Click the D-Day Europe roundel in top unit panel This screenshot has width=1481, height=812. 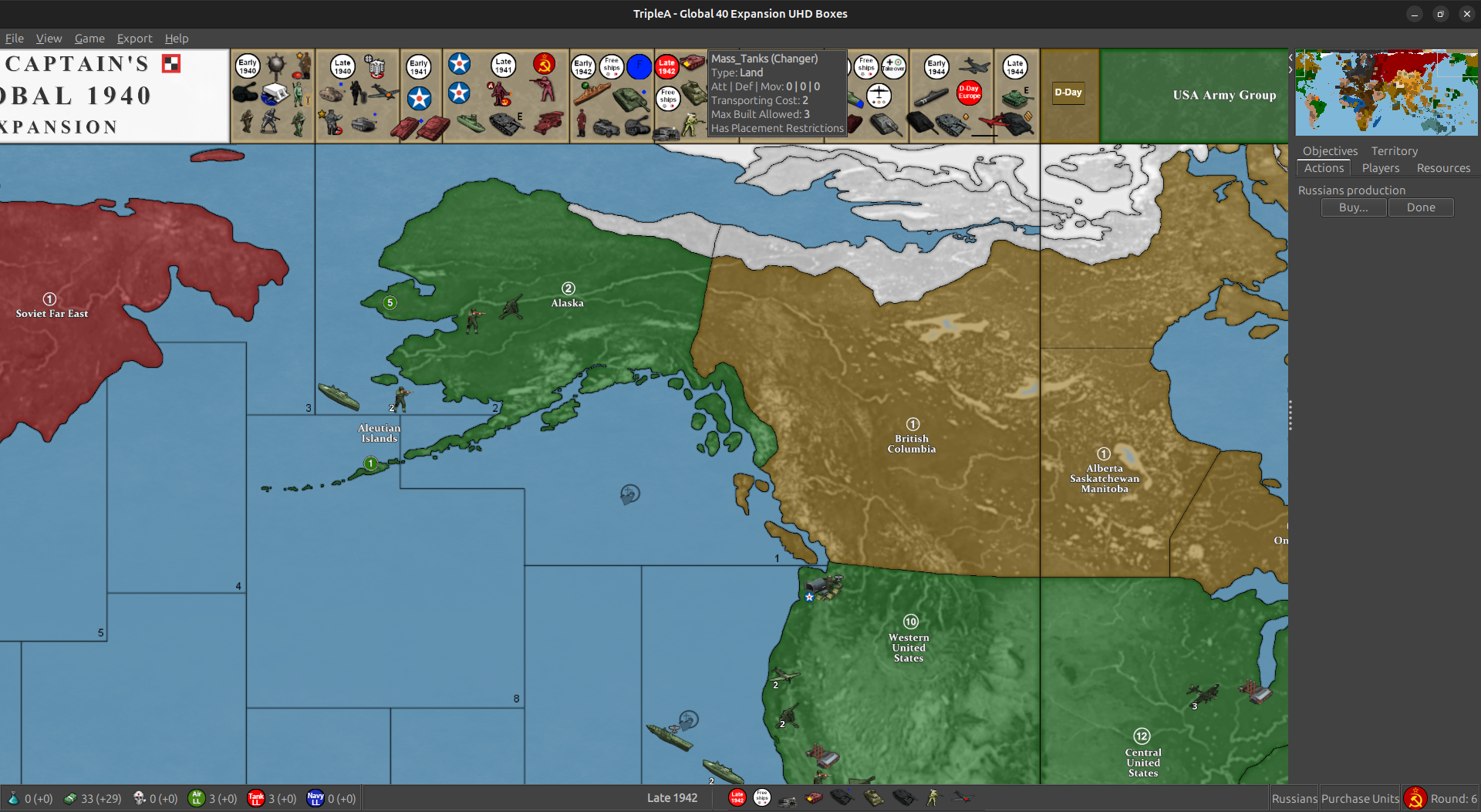pos(970,93)
